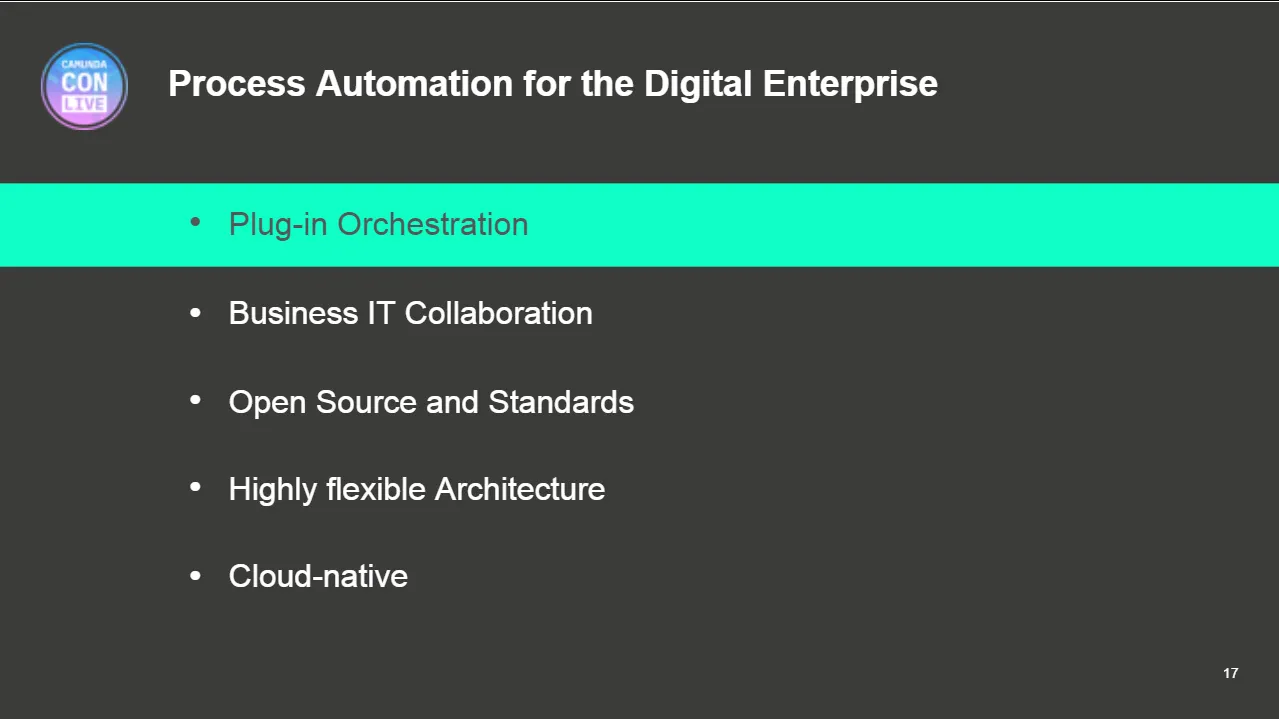Click the word "Automation" in the slide title

click(x=415, y=84)
